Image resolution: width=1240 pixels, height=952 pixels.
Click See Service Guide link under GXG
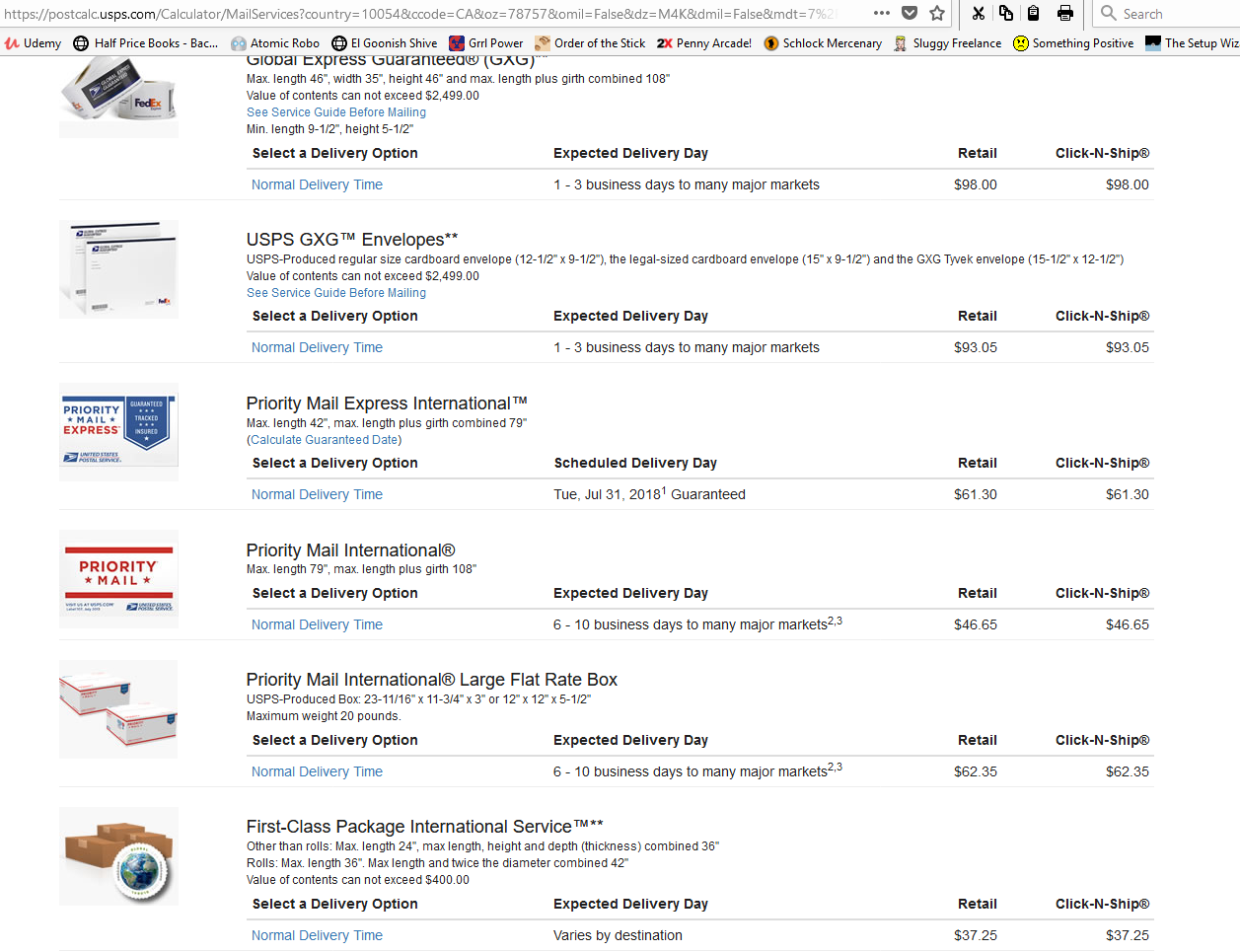pos(336,112)
